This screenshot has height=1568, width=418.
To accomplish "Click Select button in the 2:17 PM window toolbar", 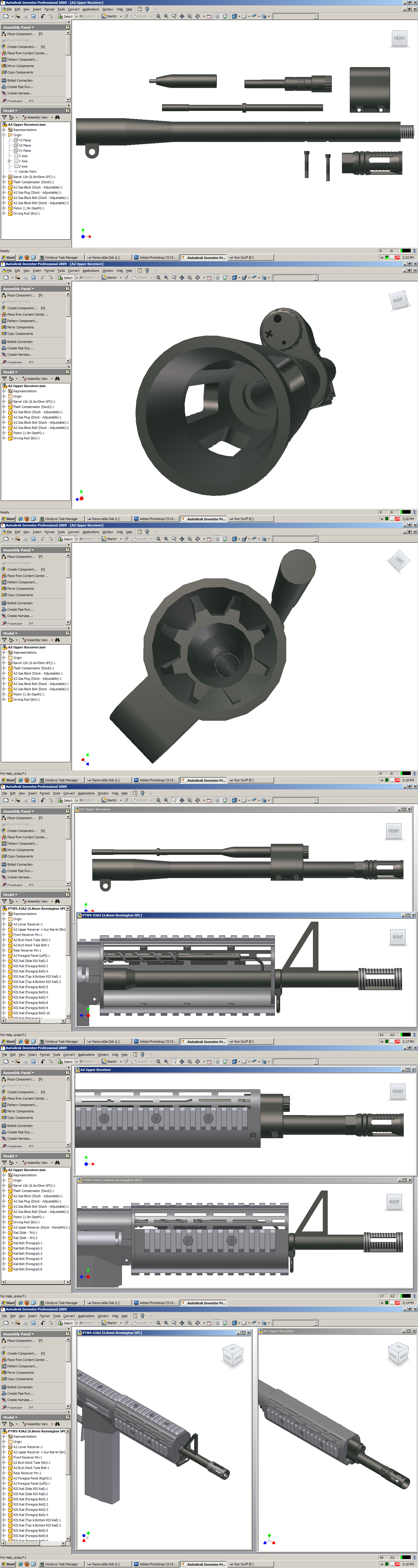I will point(65,801).
